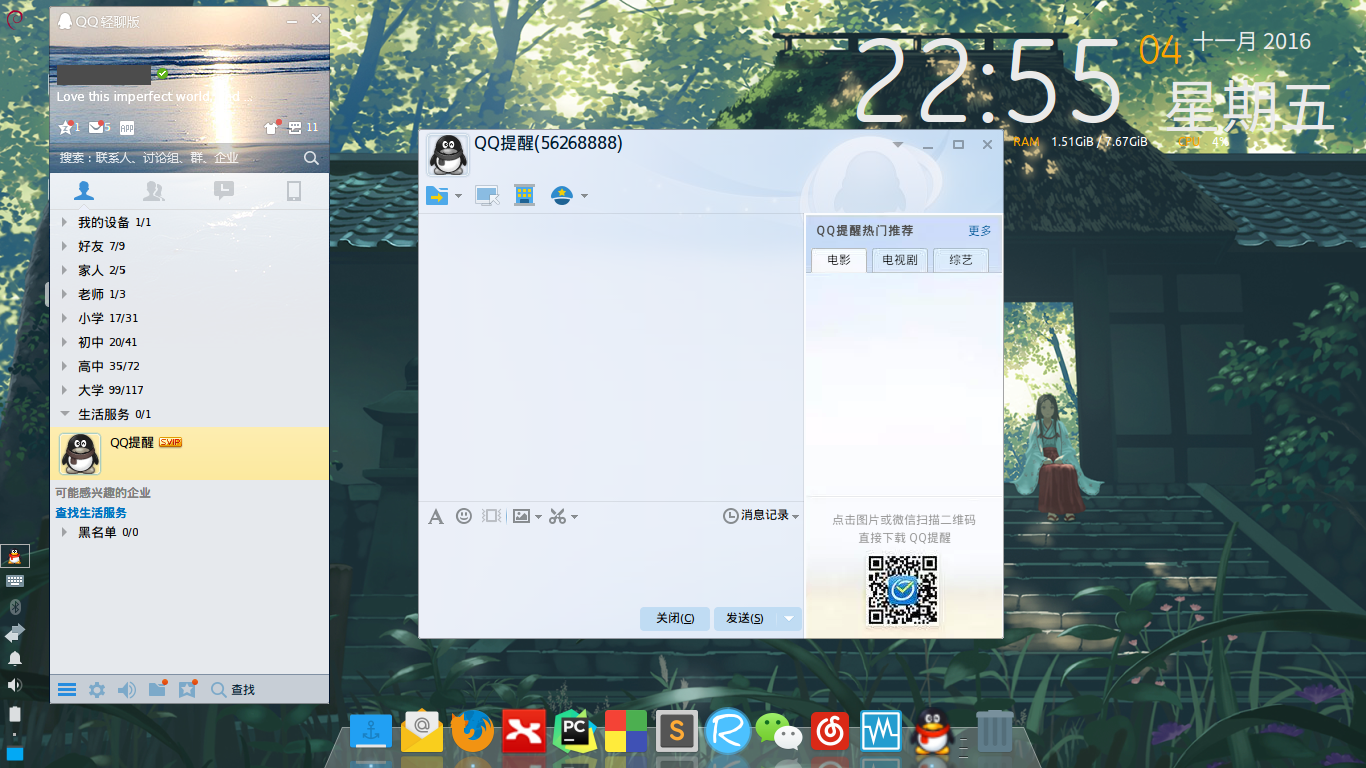Open the QQ main menu icon
Viewport: 1366px width, 768px height.
click(x=67, y=689)
